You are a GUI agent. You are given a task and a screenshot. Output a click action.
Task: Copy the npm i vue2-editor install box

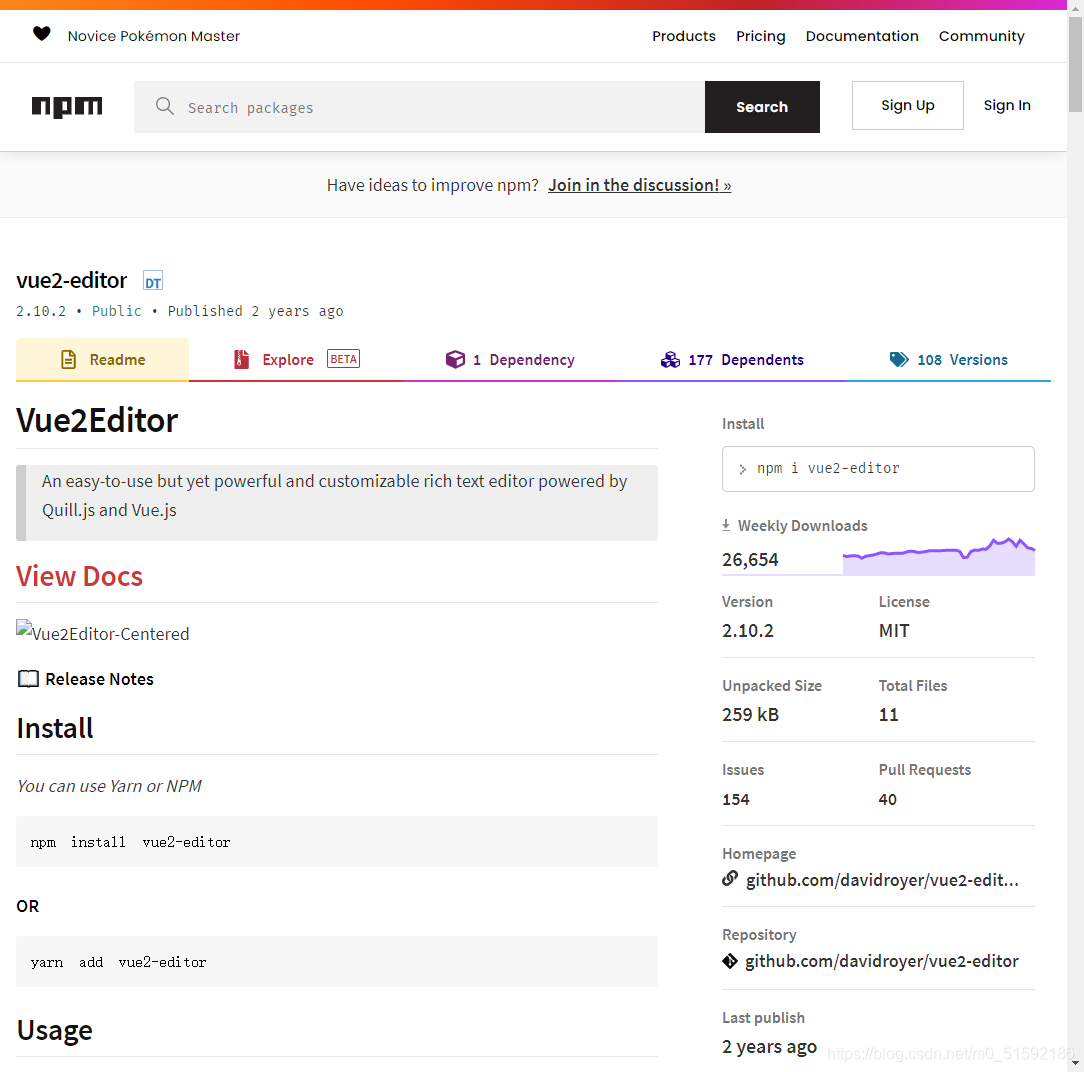878,469
